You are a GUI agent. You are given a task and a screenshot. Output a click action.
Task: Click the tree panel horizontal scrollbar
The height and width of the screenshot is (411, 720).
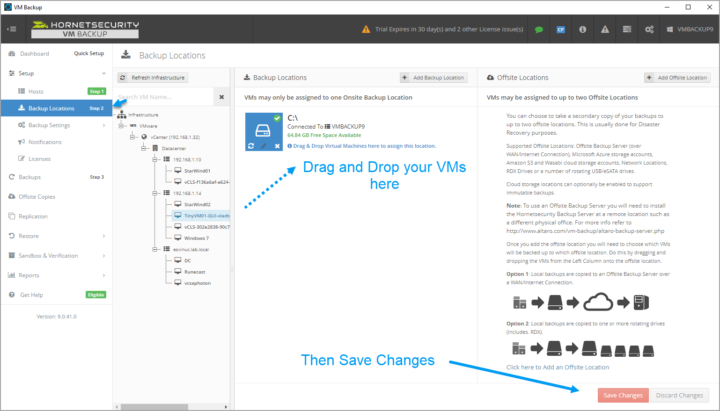(154, 407)
